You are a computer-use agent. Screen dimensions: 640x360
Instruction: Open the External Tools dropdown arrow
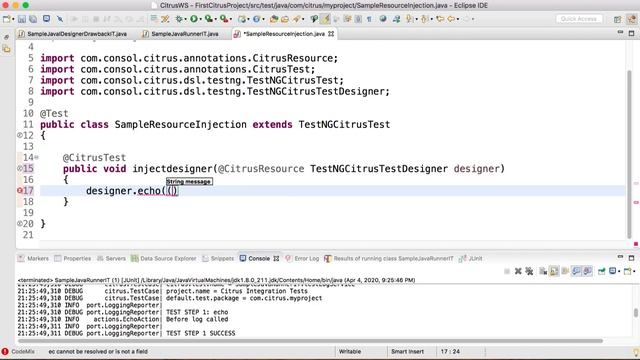tap(230, 19)
